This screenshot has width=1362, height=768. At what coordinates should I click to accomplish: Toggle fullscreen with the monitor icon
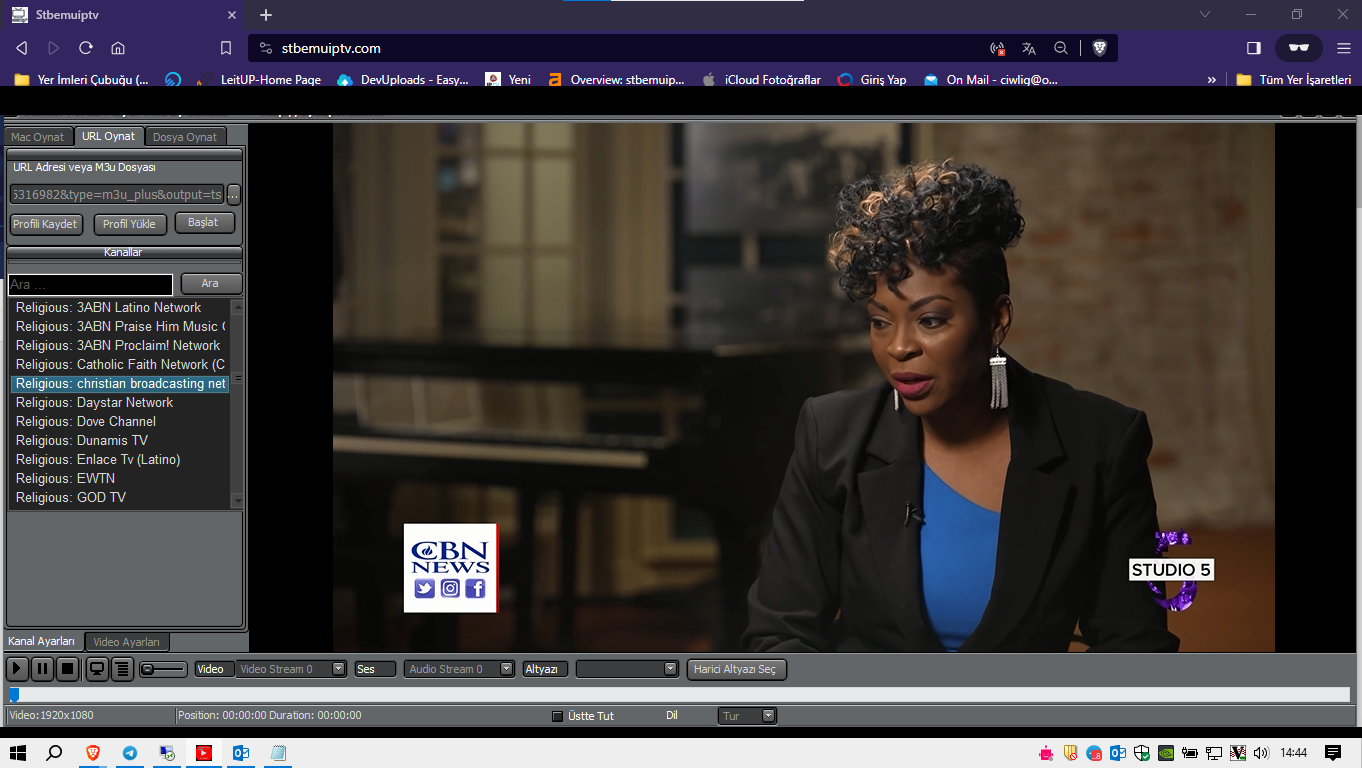click(x=97, y=669)
